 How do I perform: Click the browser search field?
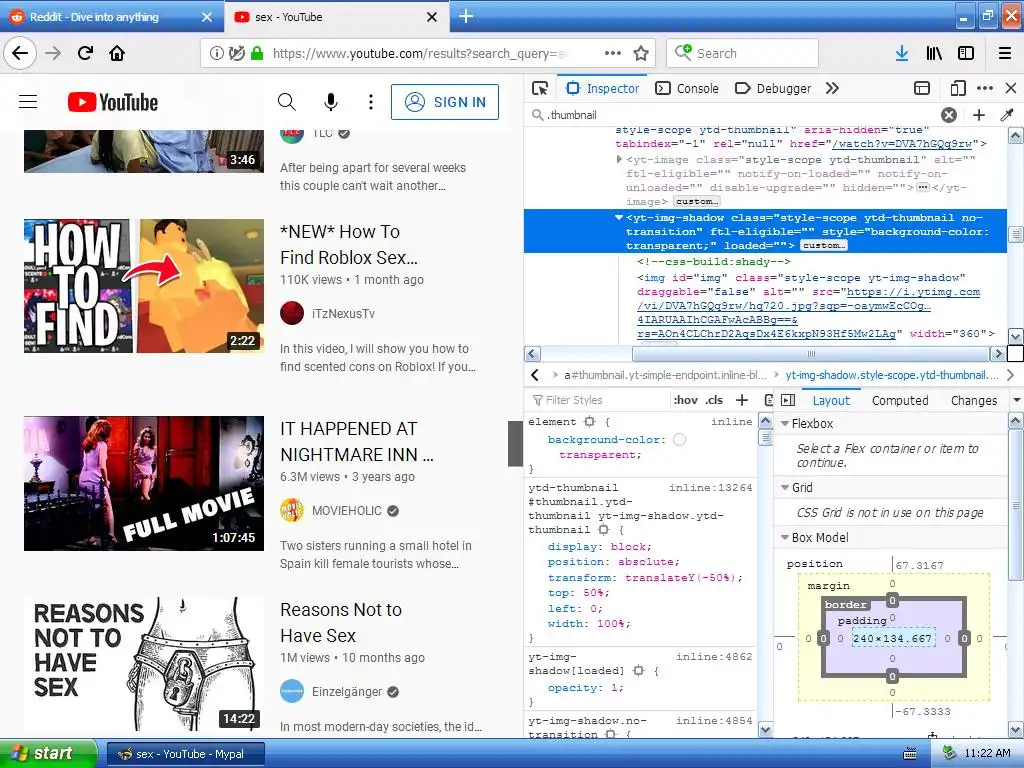click(x=743, y=53)
